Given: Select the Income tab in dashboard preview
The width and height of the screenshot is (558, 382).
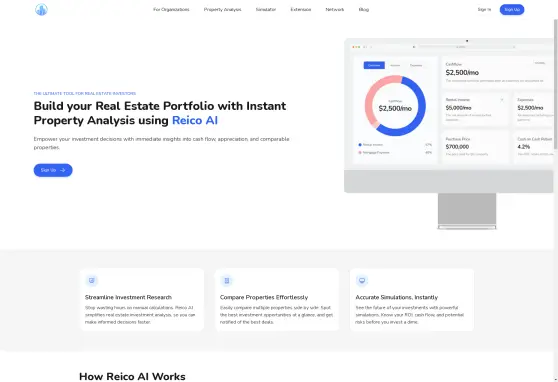Looking at the screenshot, I should point(395,65).
